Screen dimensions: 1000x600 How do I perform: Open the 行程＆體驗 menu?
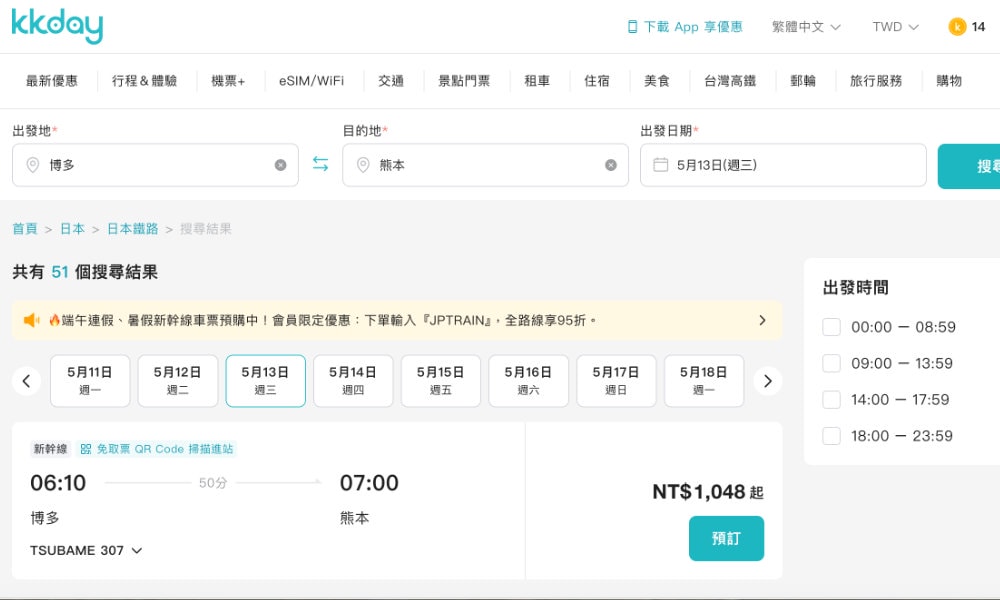145,81
